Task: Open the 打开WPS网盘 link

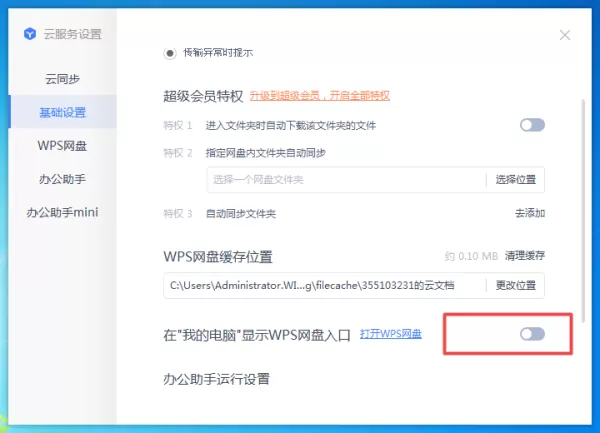Action: [x=391, y=334]
